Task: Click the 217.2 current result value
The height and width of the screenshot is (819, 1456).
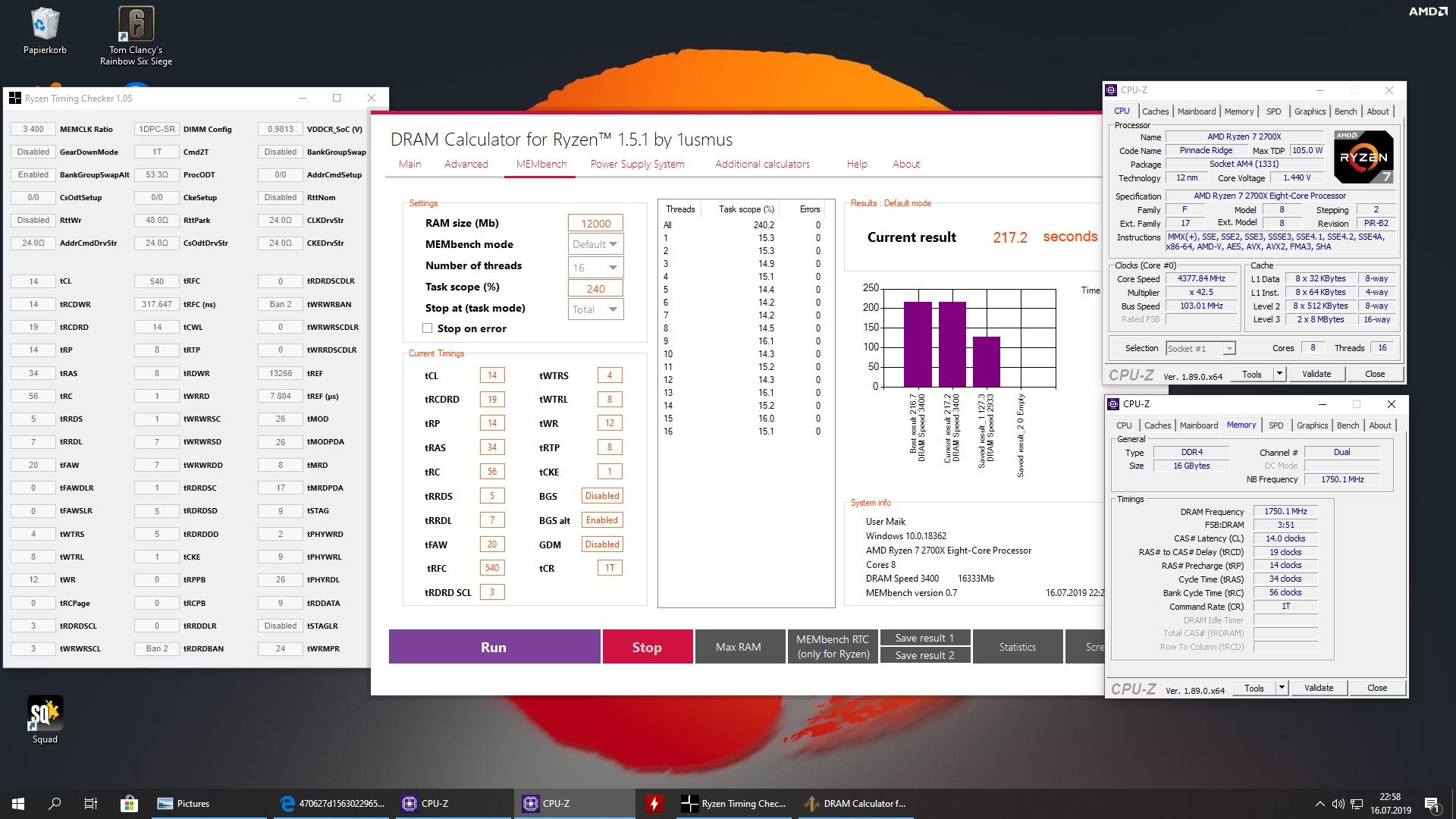Action: click(1010, 237)
